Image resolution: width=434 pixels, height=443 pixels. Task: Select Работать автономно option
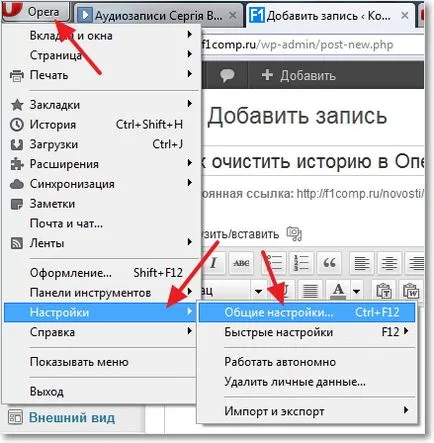click(x=307, y=362)
